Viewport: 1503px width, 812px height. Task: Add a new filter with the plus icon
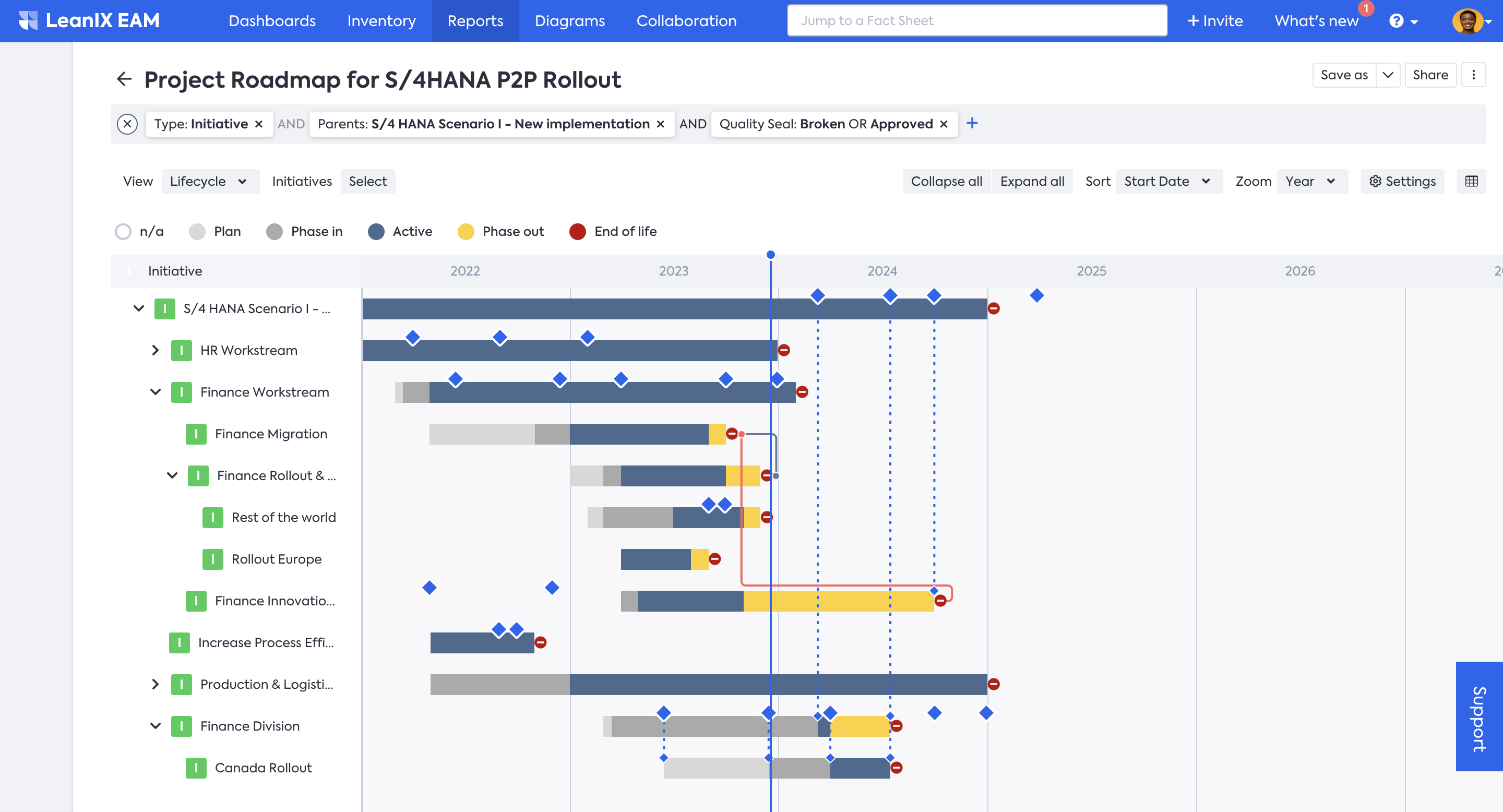tap(972, 123)
